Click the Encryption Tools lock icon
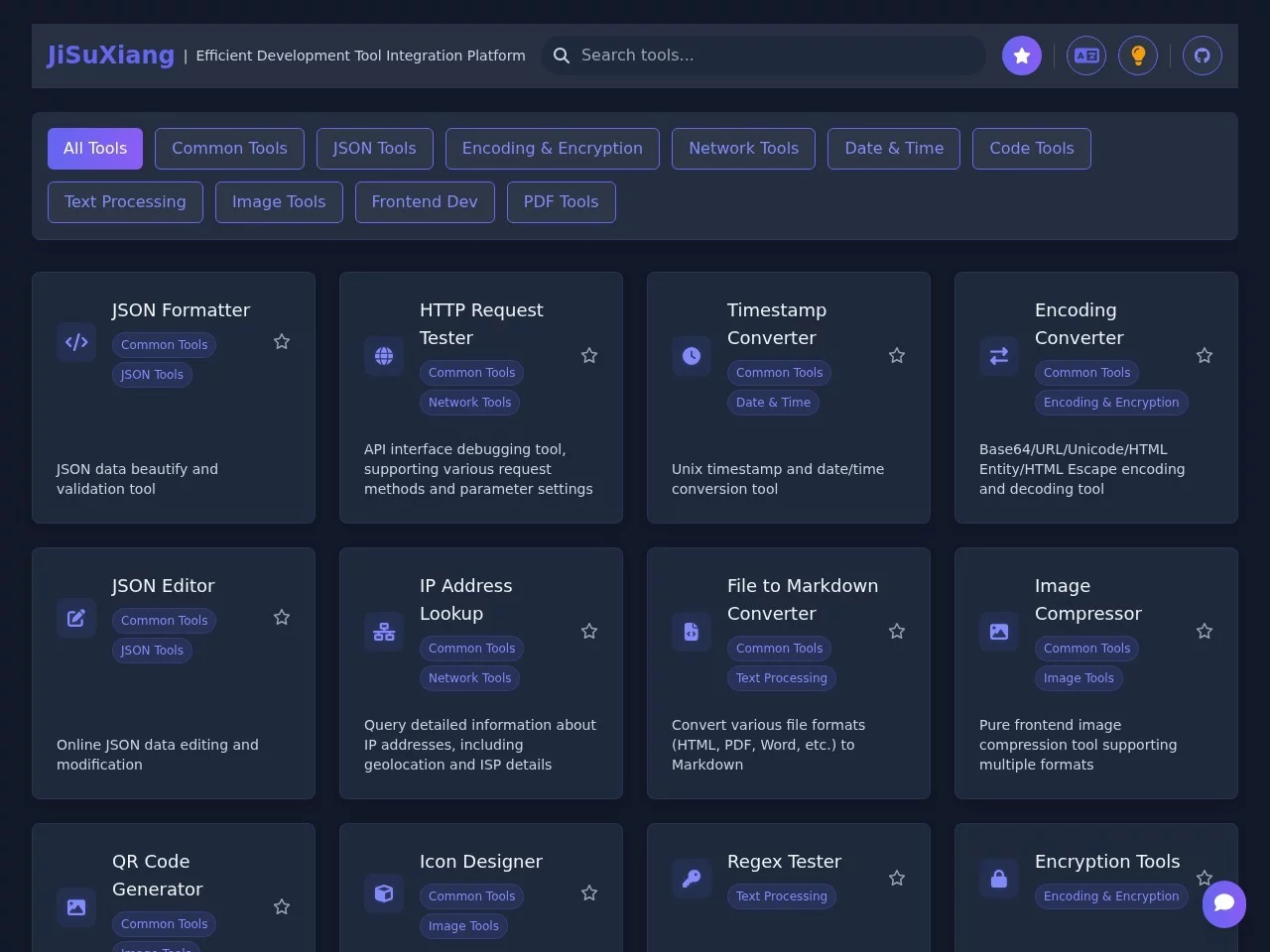Screen dimensions: 1270x952 click(x=999, y=878)
